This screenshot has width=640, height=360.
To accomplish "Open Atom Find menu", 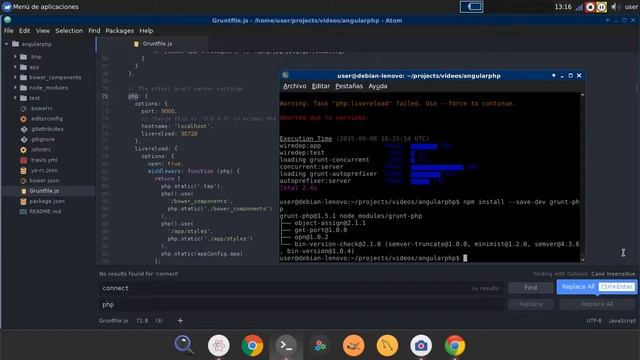I will [94, 31].
